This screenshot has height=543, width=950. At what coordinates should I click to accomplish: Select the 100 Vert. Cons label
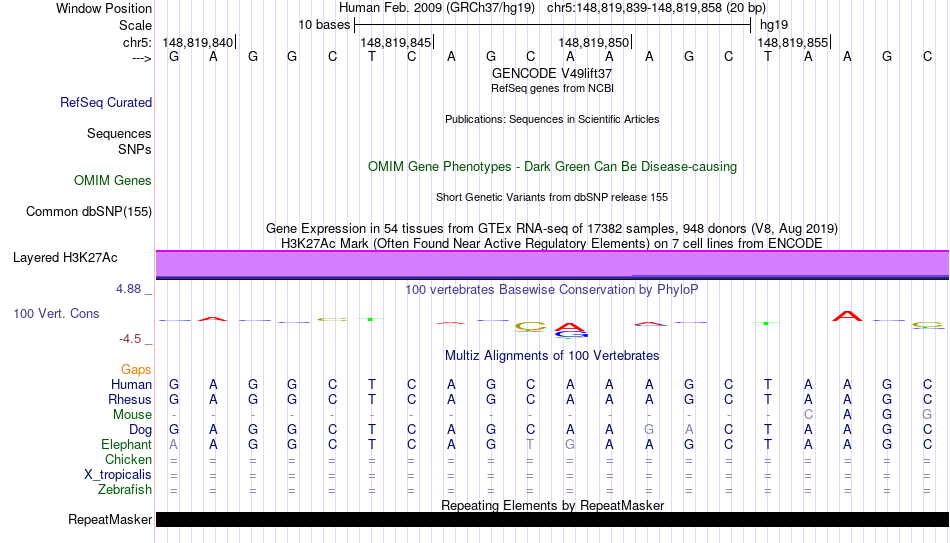point(56,313)
